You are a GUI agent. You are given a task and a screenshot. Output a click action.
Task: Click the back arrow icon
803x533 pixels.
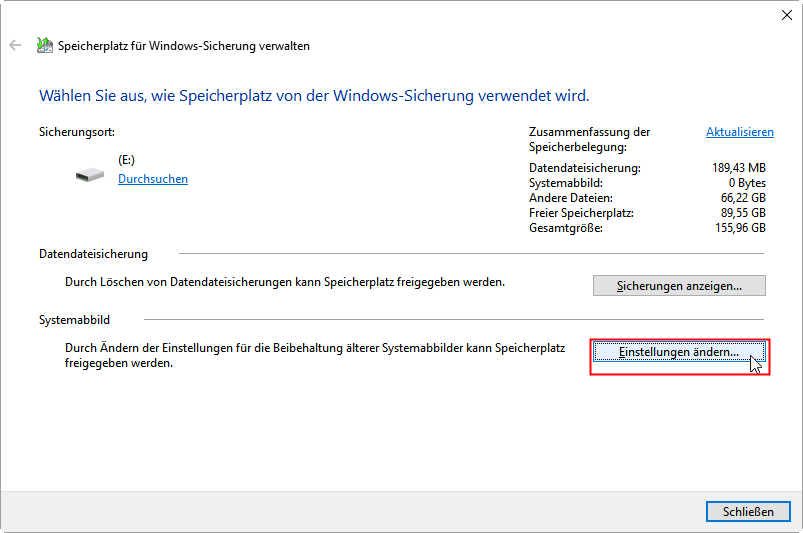[x=15, y=46]
